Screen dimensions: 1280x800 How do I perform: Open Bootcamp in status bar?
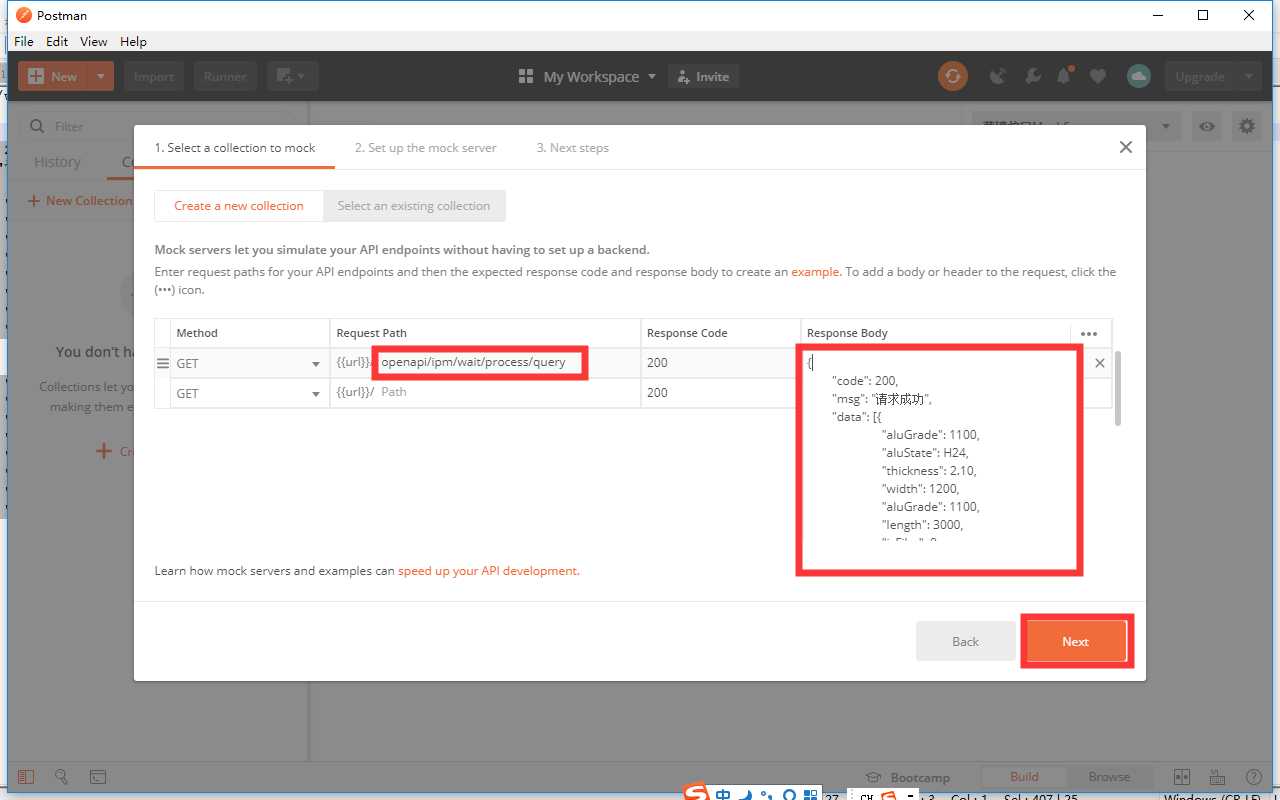click(x=908, y=777)
